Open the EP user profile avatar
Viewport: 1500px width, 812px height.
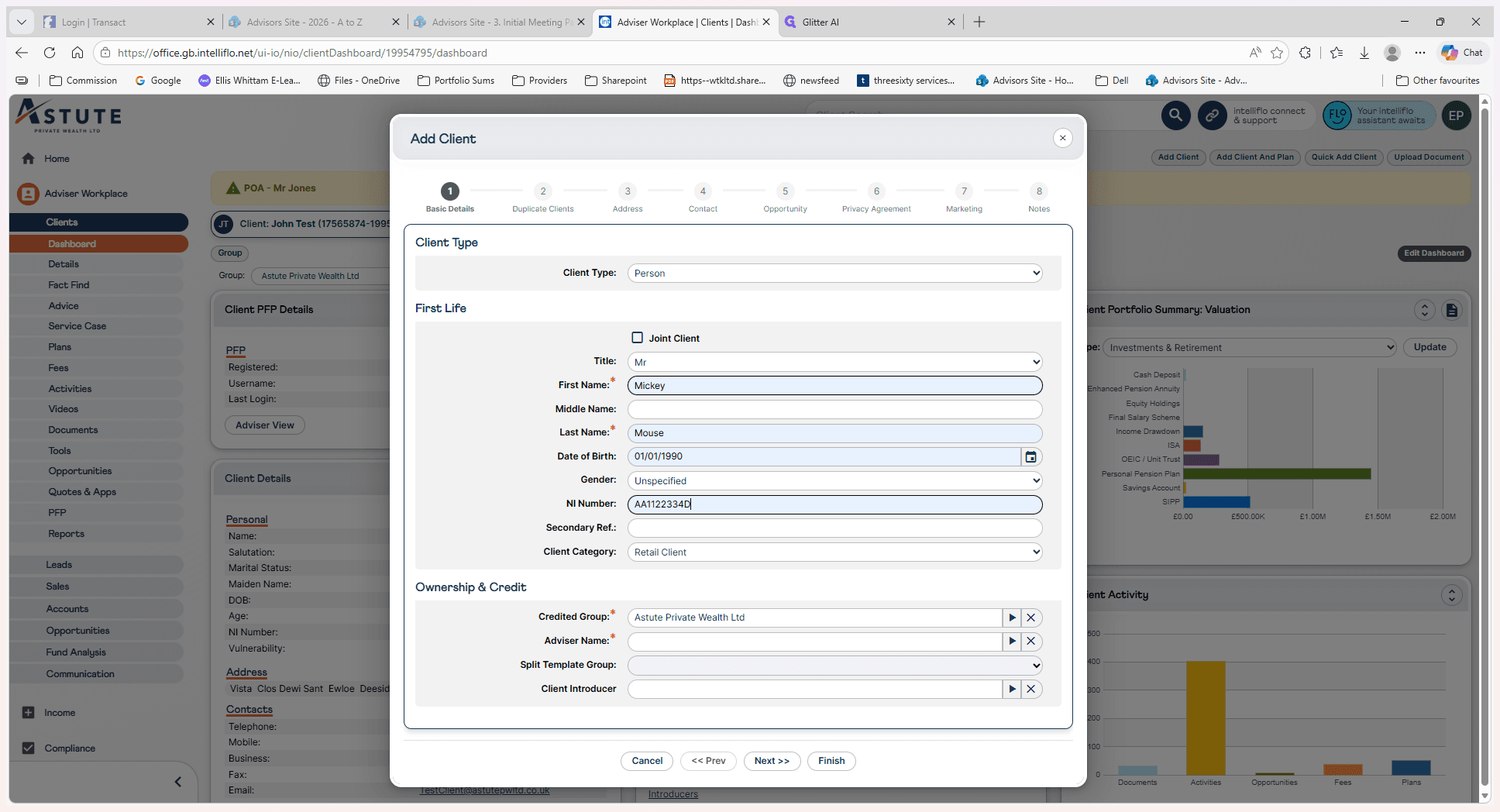click(x=1456, y=115)
